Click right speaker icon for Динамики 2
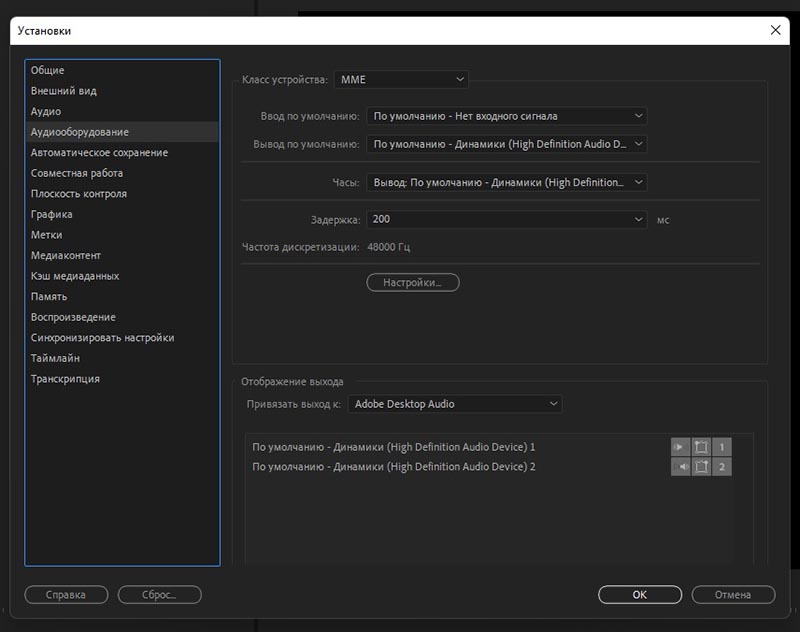800x632 pixels. [x=680, y=467]
